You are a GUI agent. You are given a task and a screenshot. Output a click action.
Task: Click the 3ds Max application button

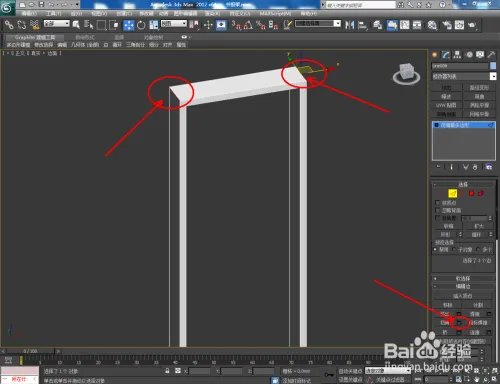[7, 8]
